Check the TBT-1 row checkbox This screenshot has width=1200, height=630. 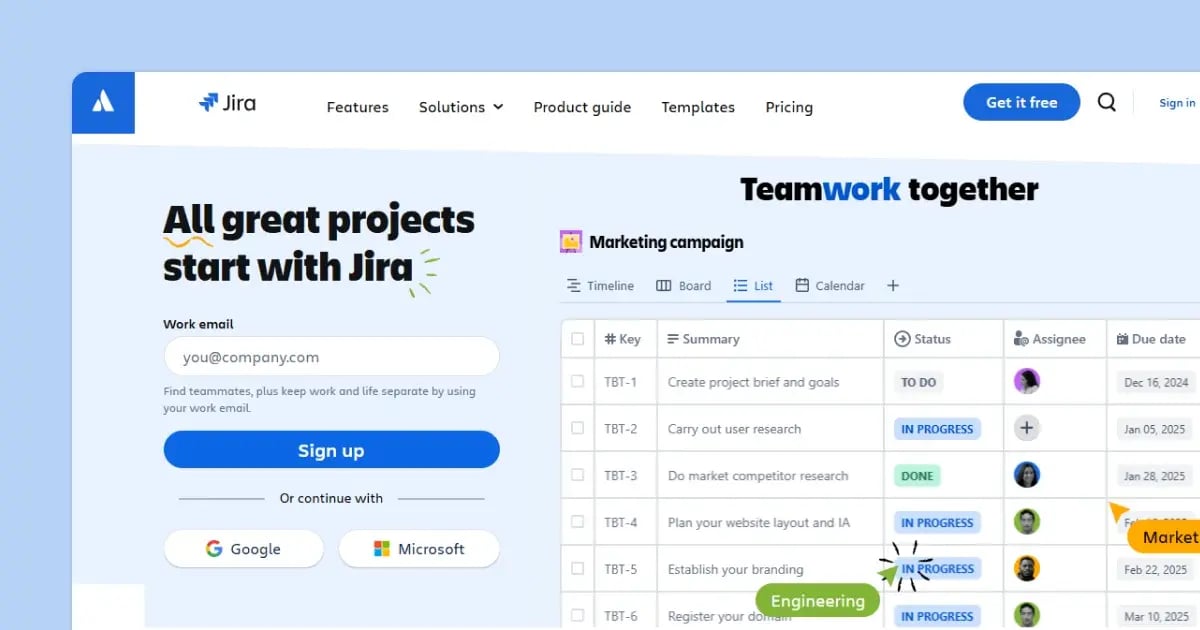point(577,382)
